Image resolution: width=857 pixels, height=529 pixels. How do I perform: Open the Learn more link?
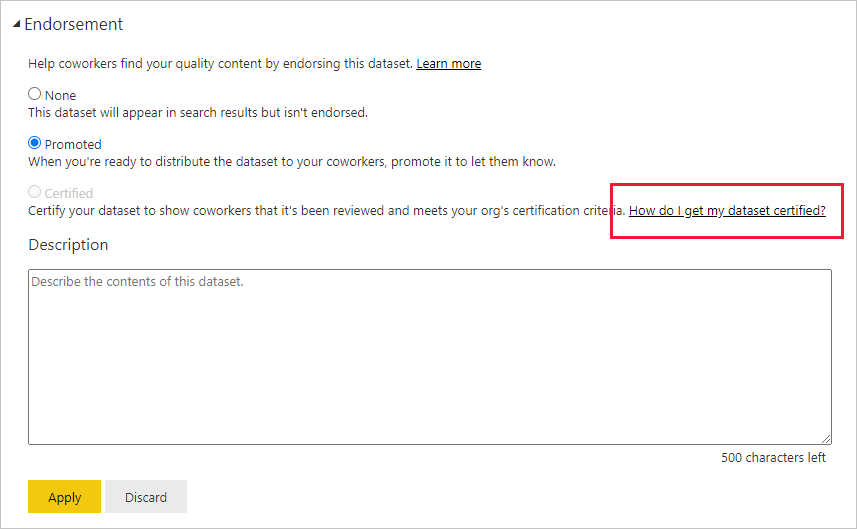point(449,64)
